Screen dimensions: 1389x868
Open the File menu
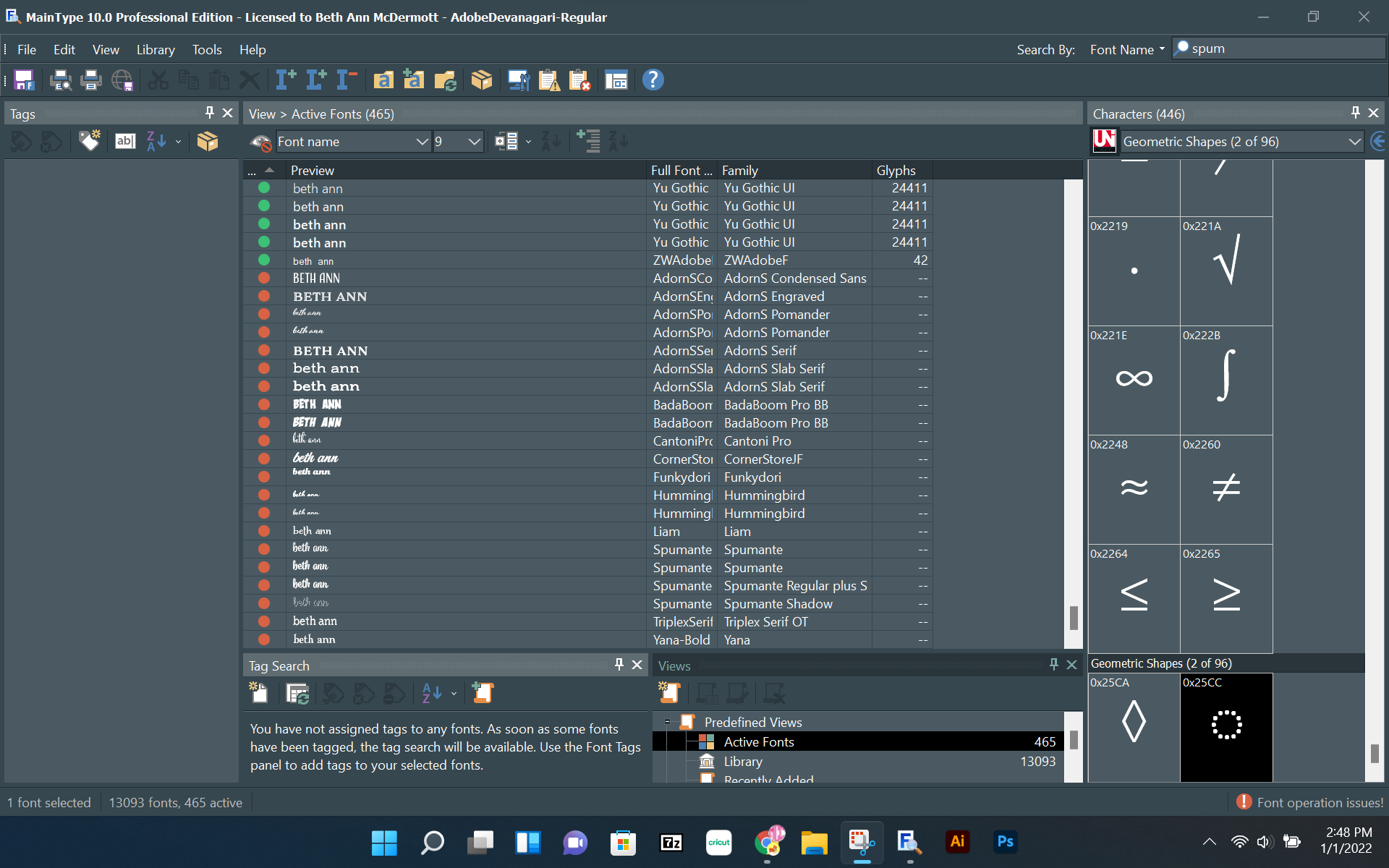(27, 49)
